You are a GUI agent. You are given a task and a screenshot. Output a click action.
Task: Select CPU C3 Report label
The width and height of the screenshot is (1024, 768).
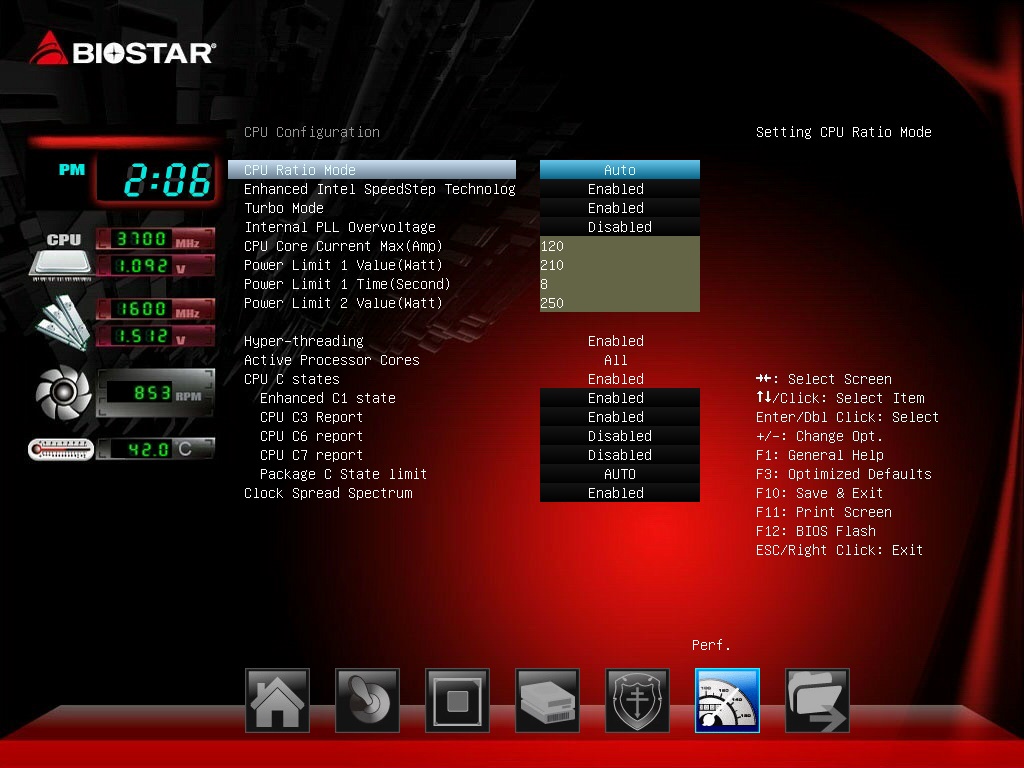point(312,417)
